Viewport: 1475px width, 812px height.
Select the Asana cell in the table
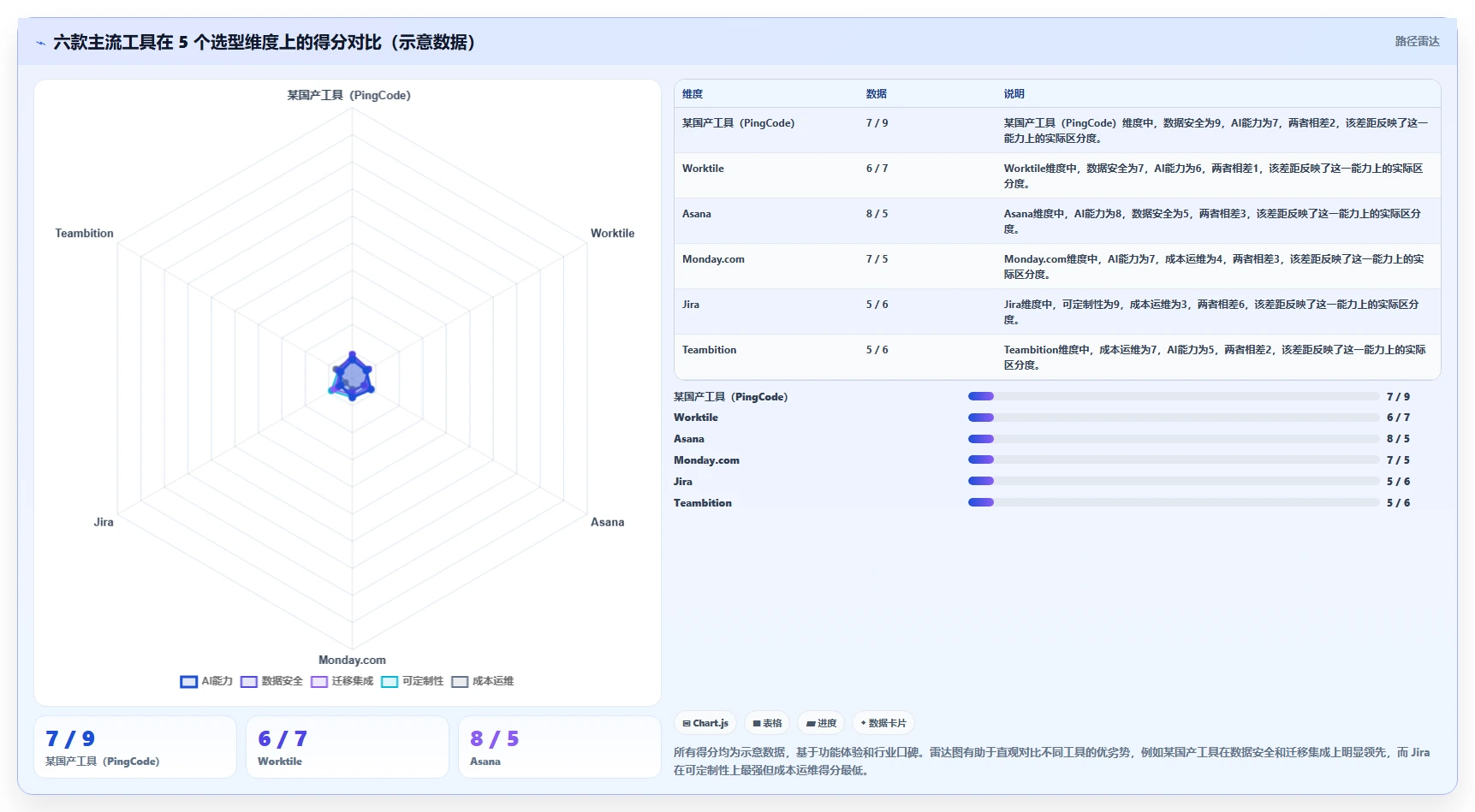pos(696,214)
